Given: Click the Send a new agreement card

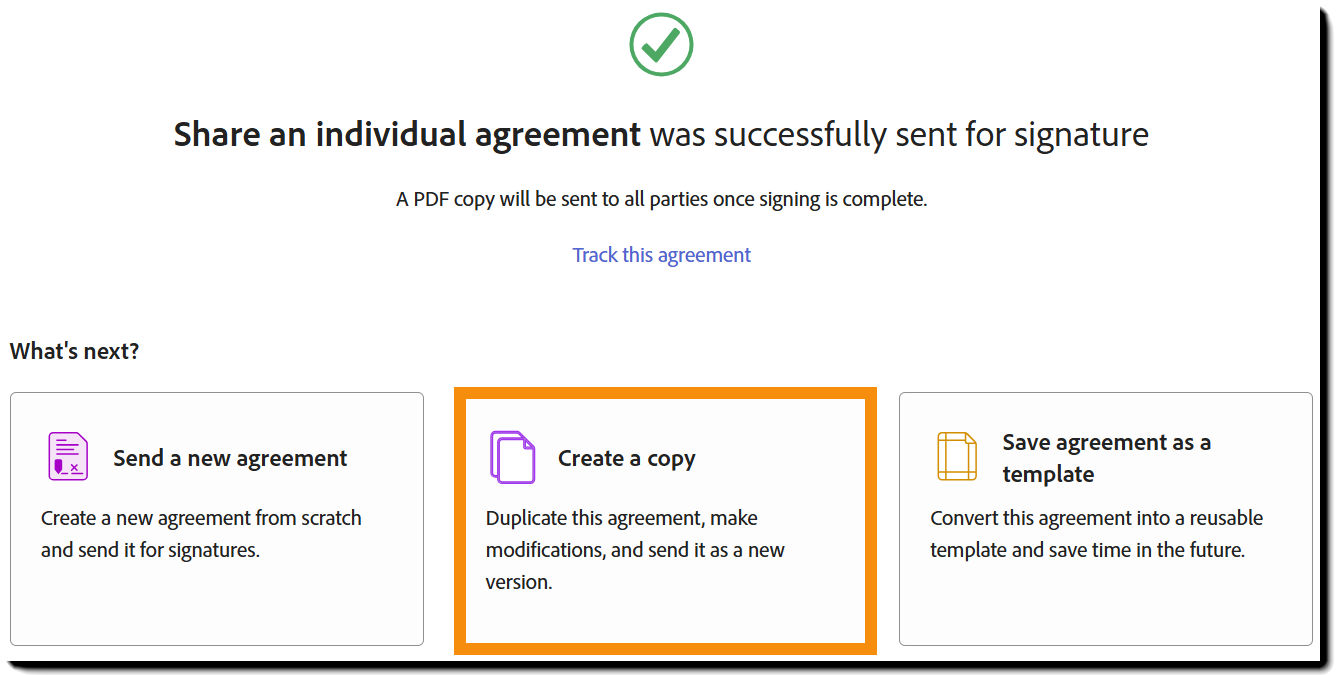Looking at the screenshot, I should [x=216, y=517].
